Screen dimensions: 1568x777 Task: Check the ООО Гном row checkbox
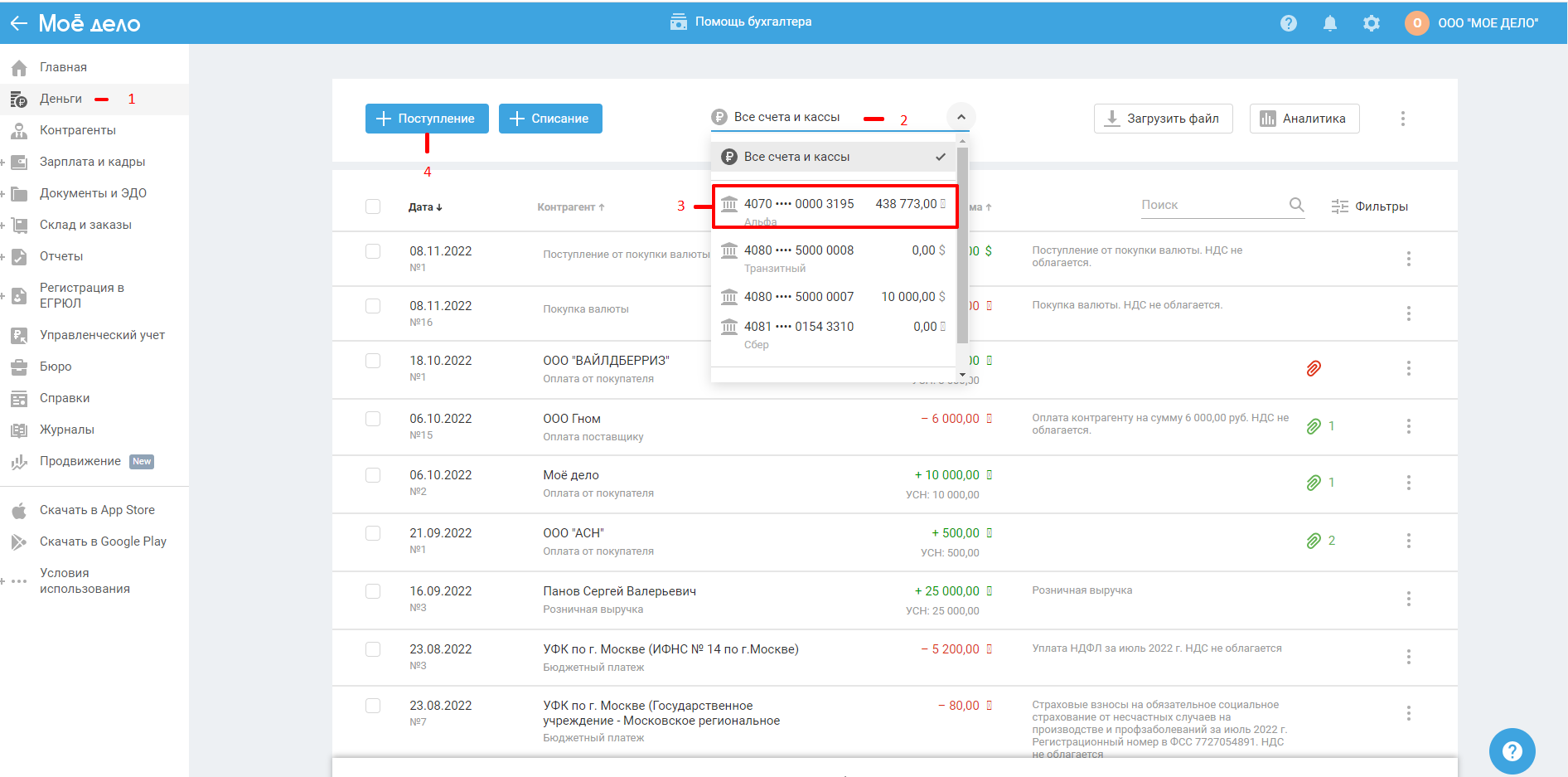coord(373,419)
